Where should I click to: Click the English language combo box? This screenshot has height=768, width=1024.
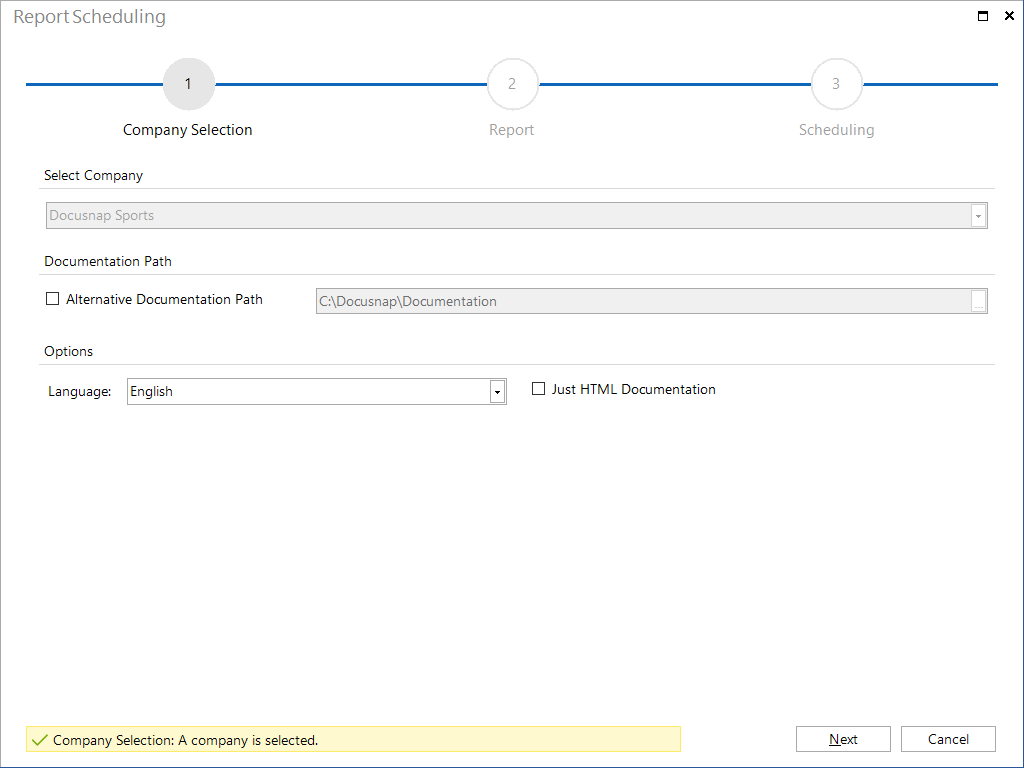(x=317, y=392)
